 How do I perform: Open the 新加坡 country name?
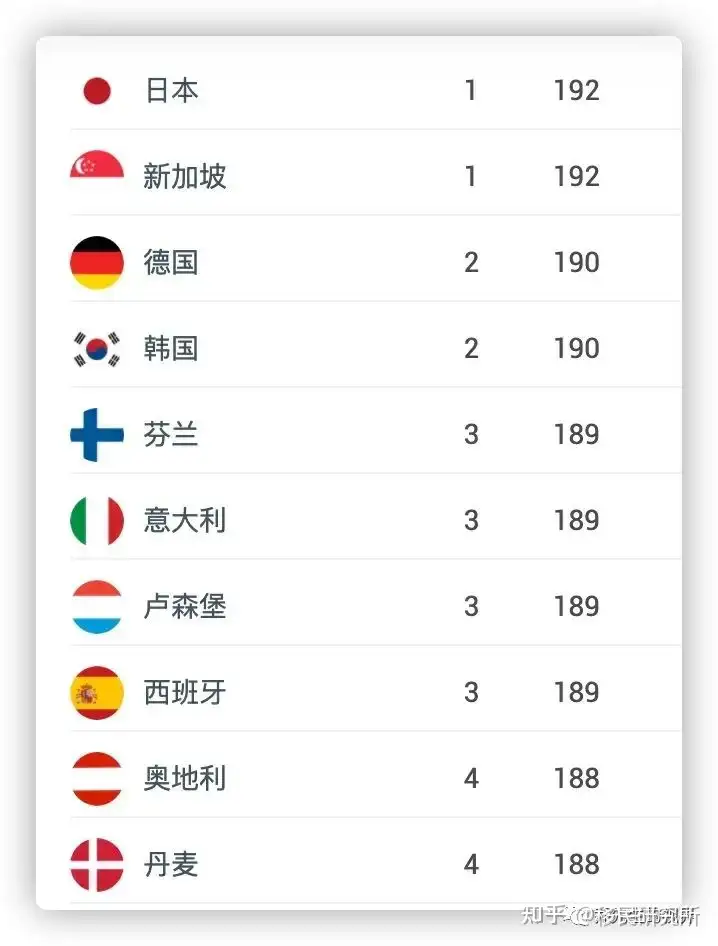pos(185,177)
